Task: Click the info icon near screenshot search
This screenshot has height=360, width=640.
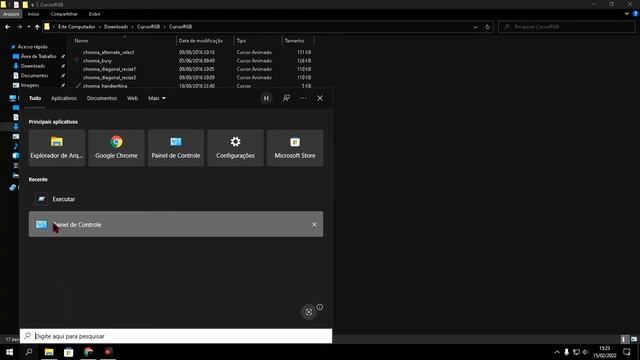Action: pyautogui.click(x=320, y=307)
